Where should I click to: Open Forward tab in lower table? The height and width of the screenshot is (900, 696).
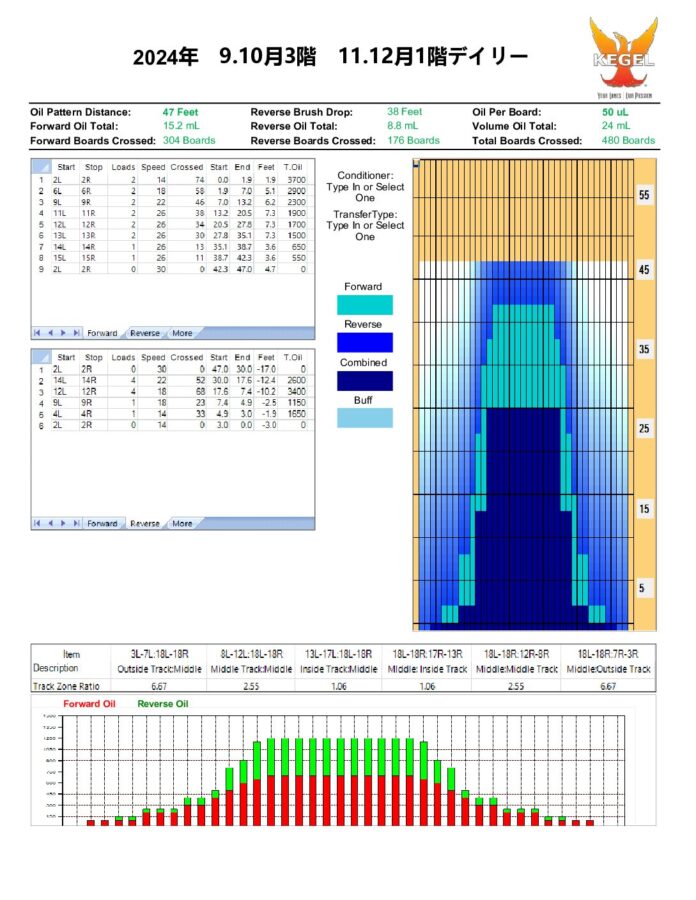tap(102, 523)
